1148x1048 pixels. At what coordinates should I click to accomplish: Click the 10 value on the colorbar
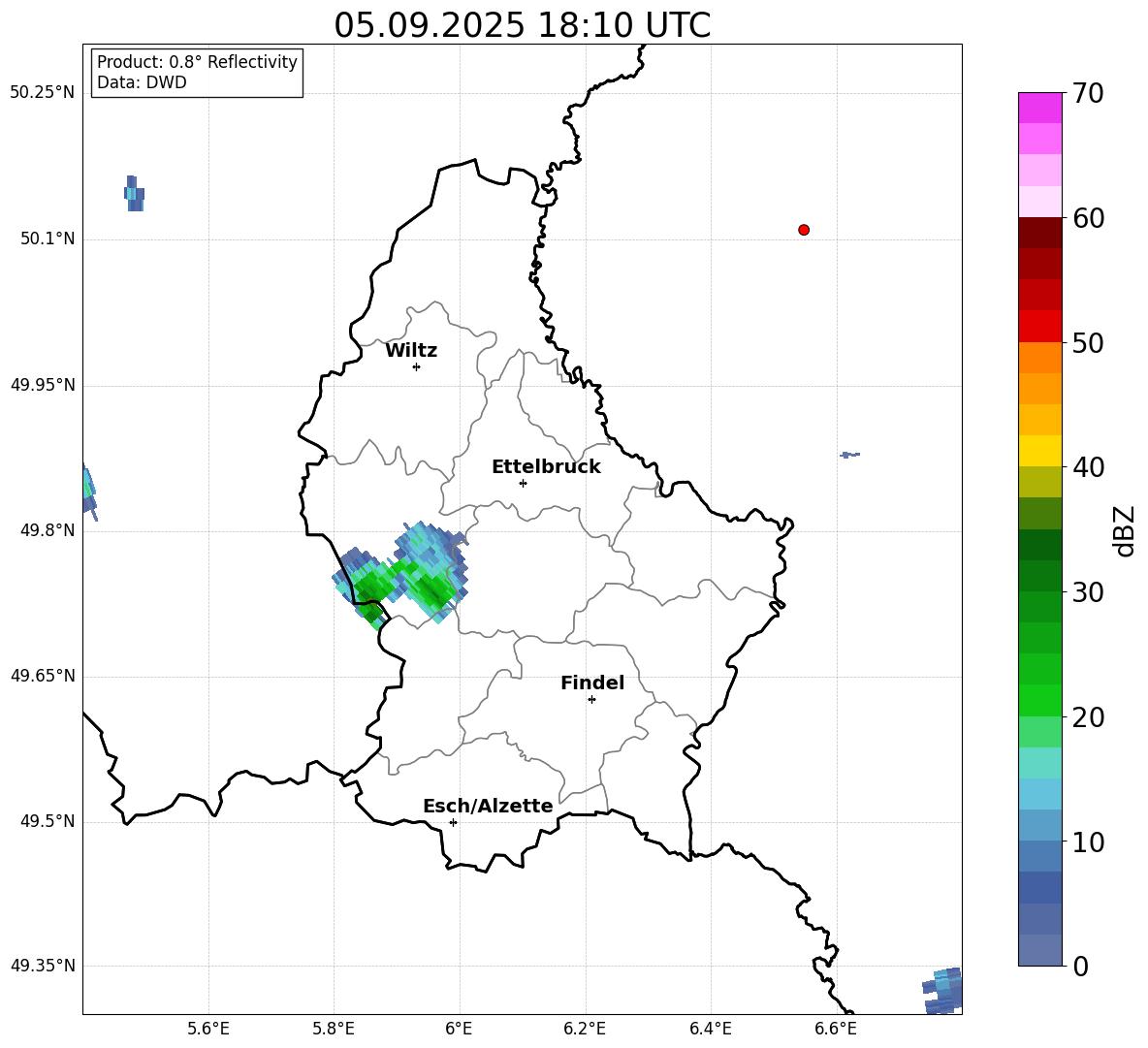1088,842
